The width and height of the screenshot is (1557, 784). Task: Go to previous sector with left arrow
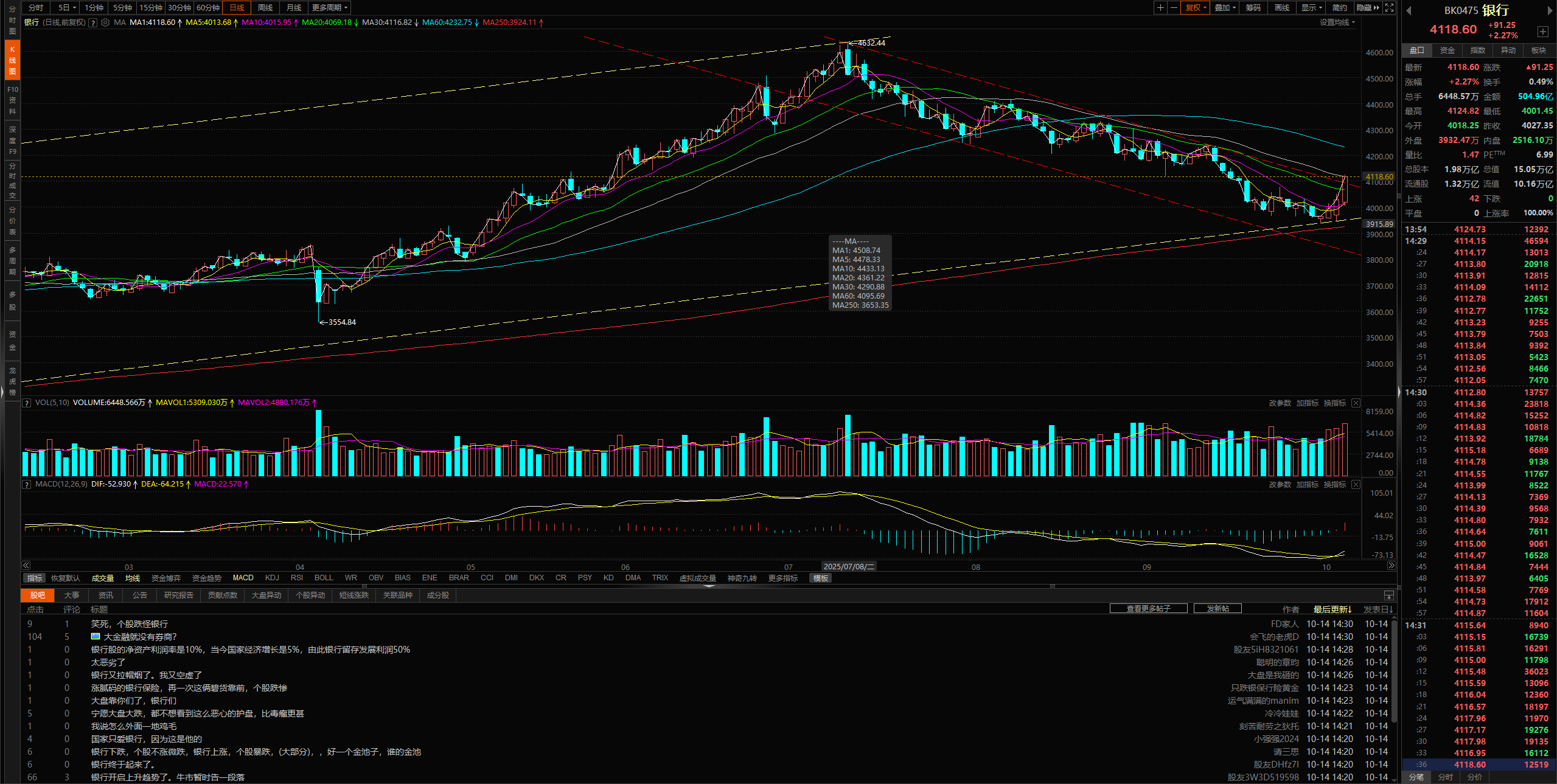(x=1409, y=11)
